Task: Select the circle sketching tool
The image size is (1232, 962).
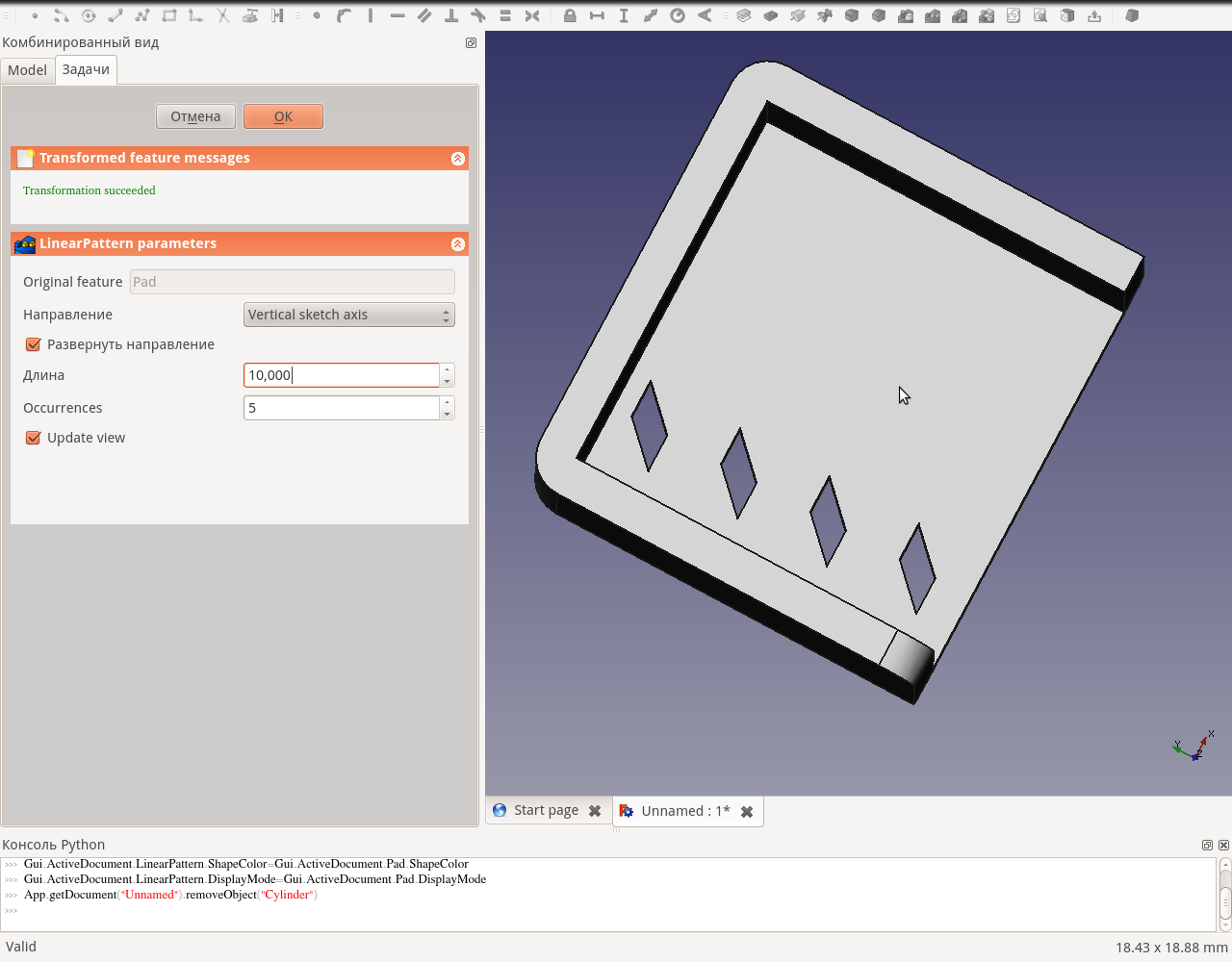Action: click(x=87, y=15)
